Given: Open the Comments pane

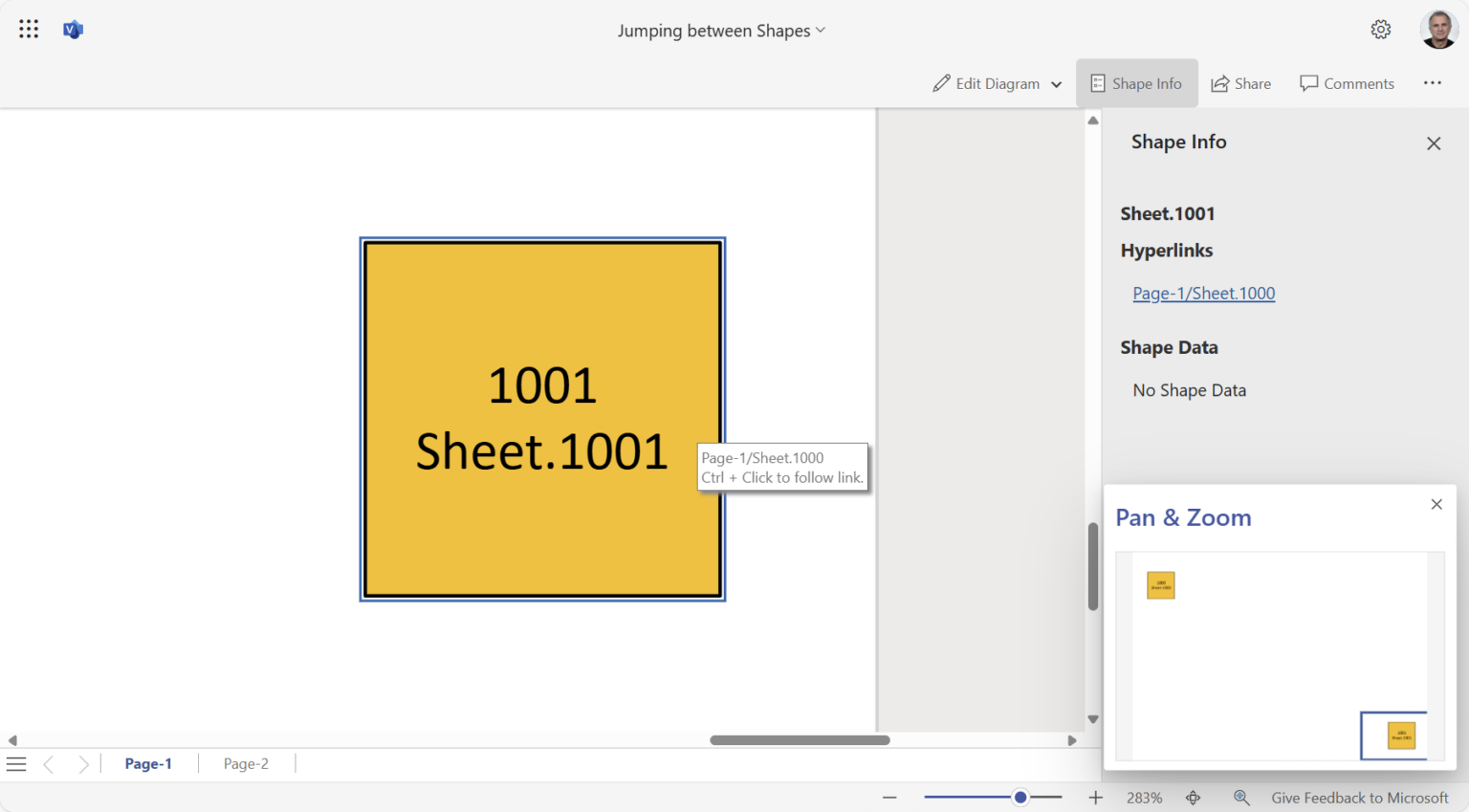Looking at the screenshot, I should pos(1347,83).
